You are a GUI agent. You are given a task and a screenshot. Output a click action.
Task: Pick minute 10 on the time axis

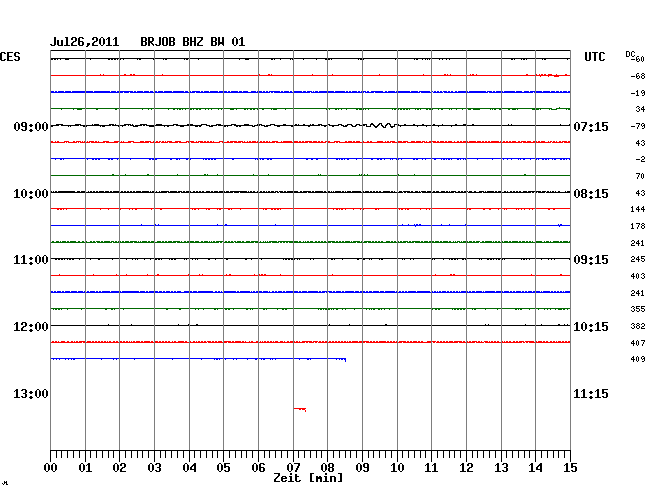point(397,468)
